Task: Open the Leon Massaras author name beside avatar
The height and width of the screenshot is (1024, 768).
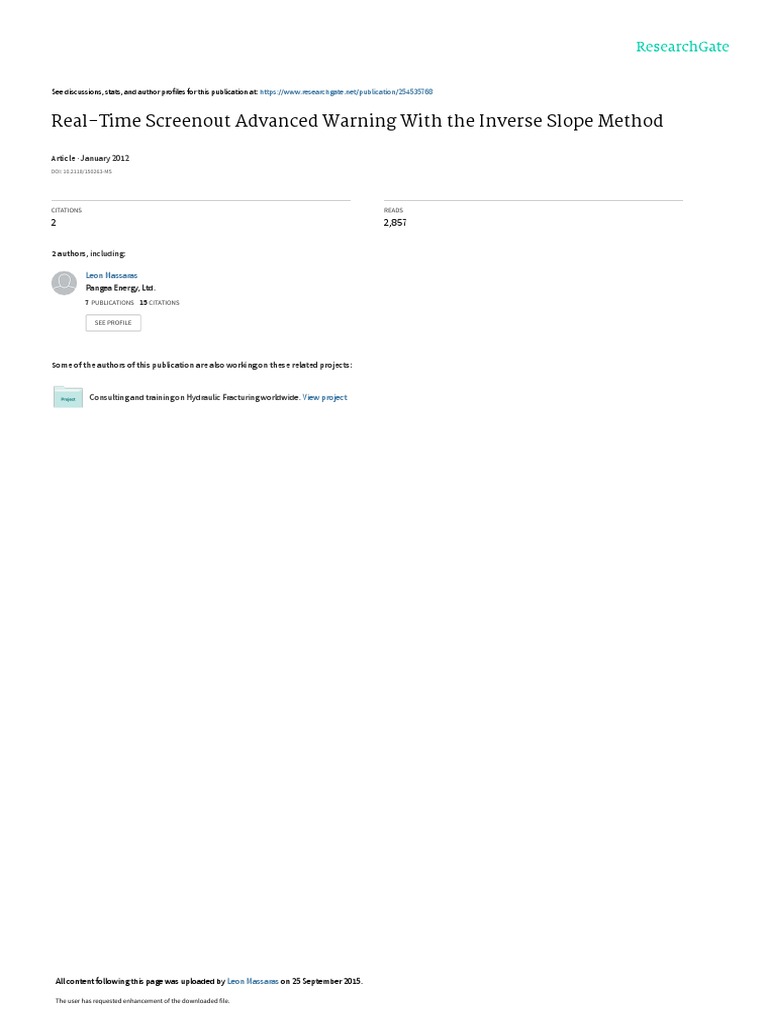Action: (112, 276)
